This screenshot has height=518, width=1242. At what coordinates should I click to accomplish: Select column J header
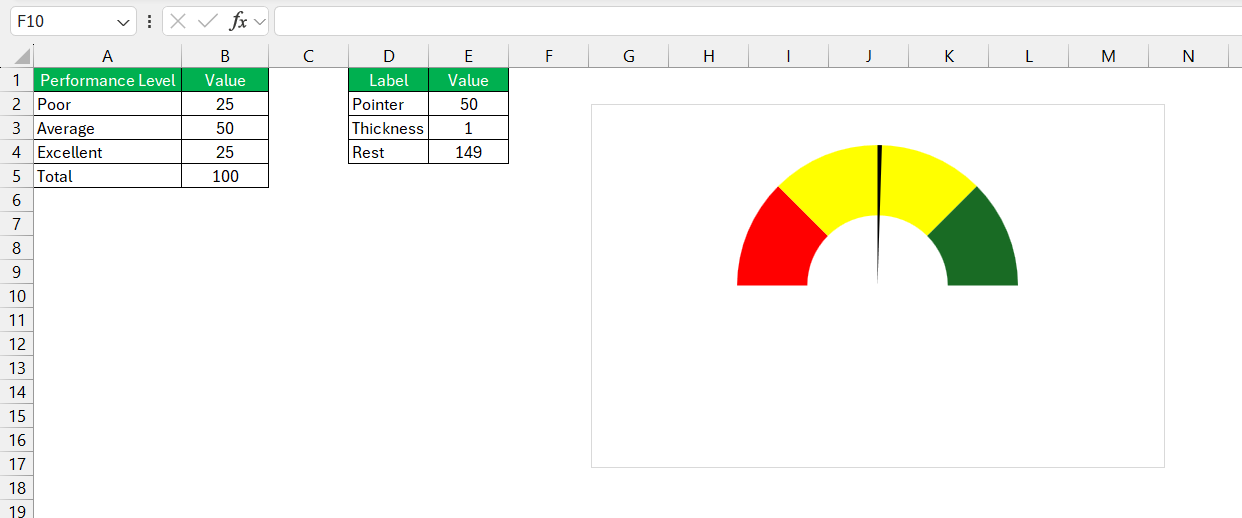coord(868,56)
